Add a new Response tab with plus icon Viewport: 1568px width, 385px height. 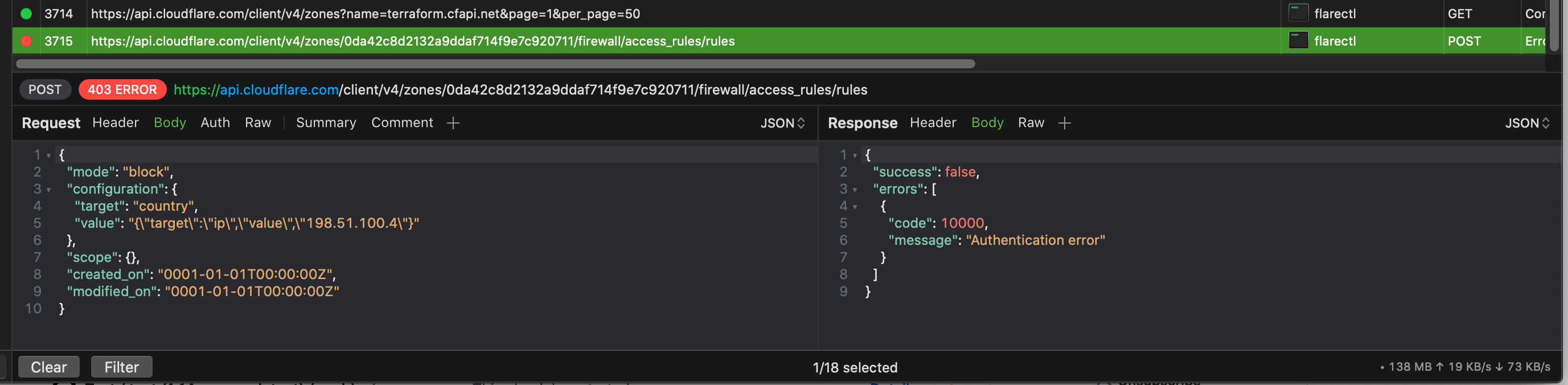click(x=1064, y=123)
